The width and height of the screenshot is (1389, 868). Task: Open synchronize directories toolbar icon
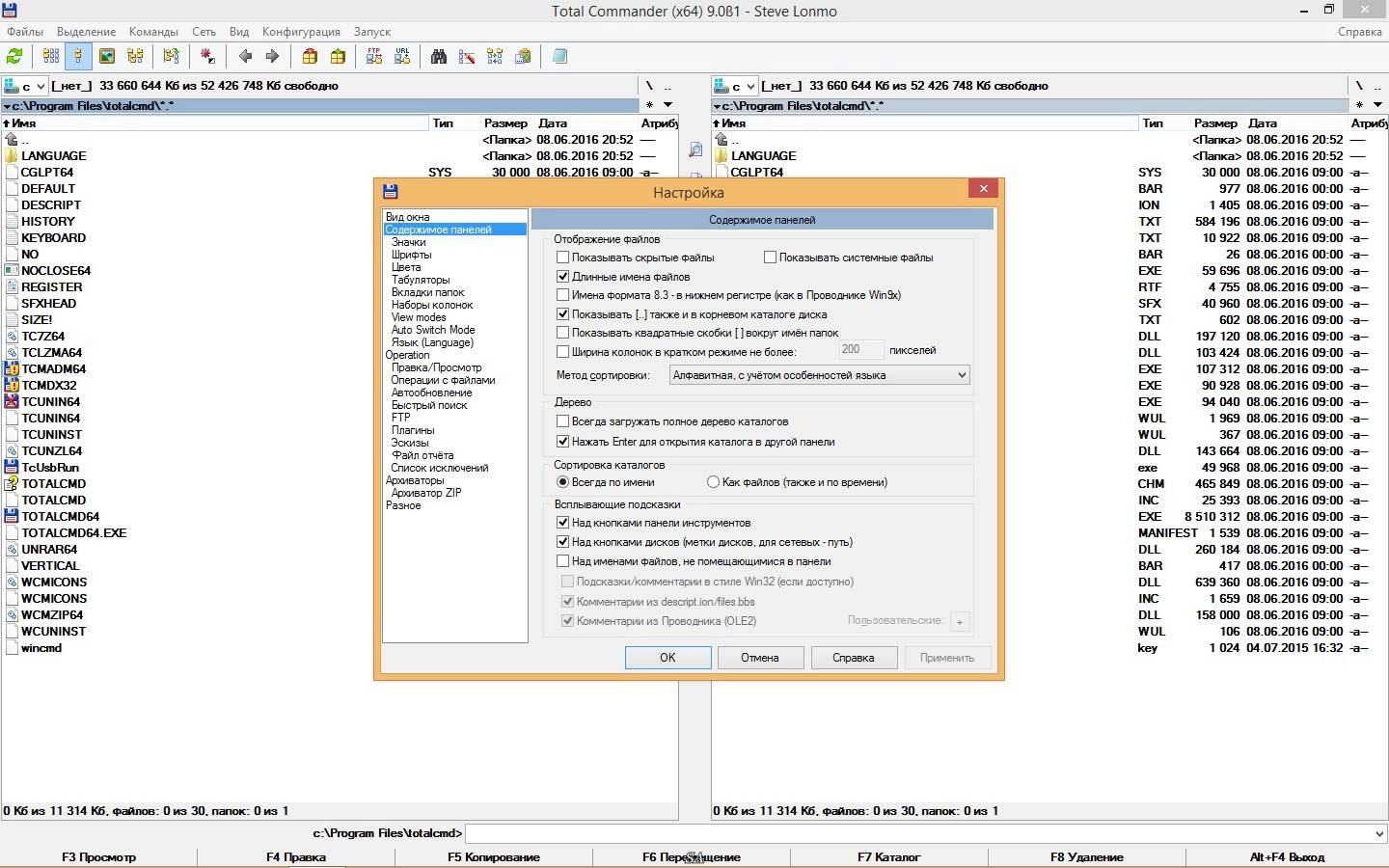pos(495,57)
